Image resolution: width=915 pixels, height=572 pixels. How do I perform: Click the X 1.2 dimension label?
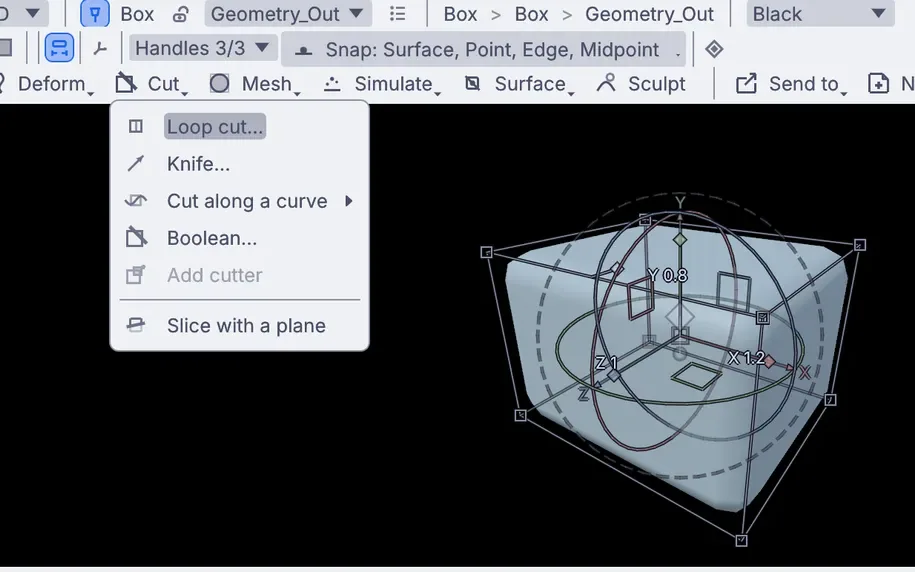[746, 358]
